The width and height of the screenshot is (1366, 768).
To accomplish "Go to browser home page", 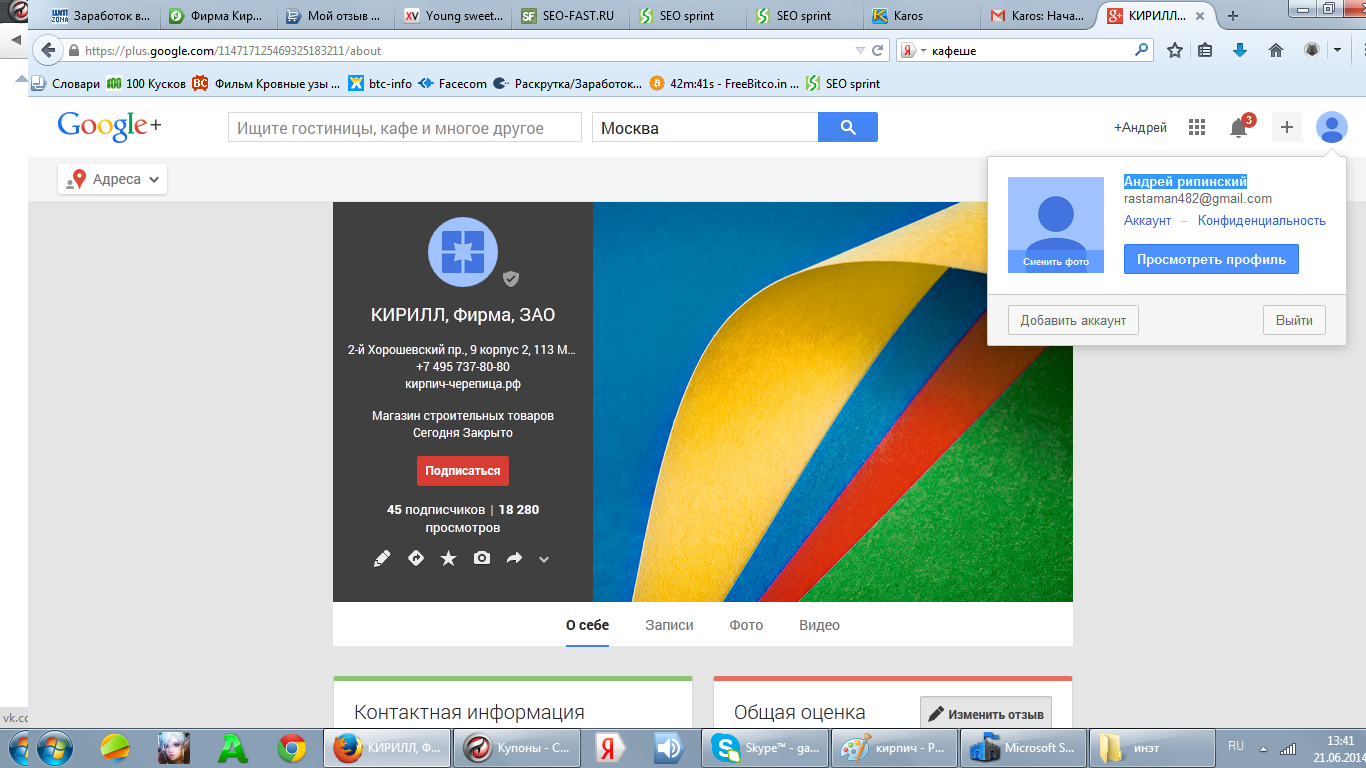I will (1275, 50).
